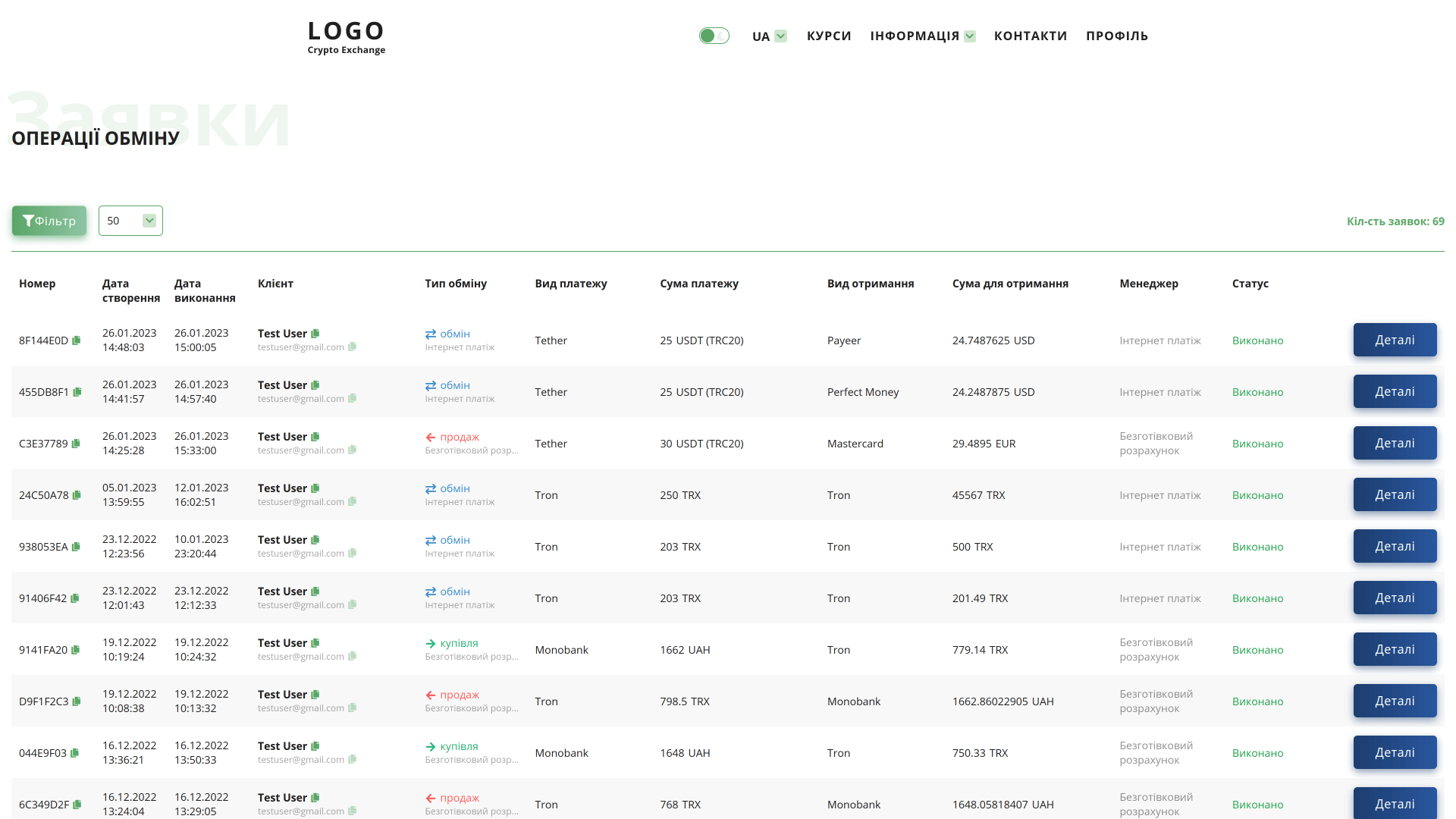1456x819 pixels.
Task: Copy email icon in D9F1F2C3 row
Action: [353, 708]
